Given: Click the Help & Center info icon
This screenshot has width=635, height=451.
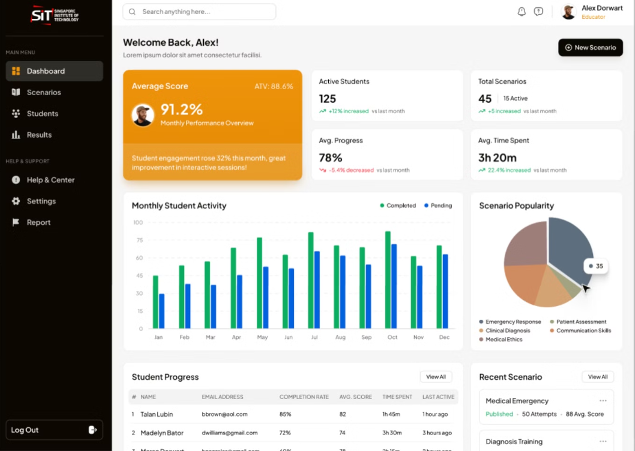Looking at the screenshot, I should 16,180.
